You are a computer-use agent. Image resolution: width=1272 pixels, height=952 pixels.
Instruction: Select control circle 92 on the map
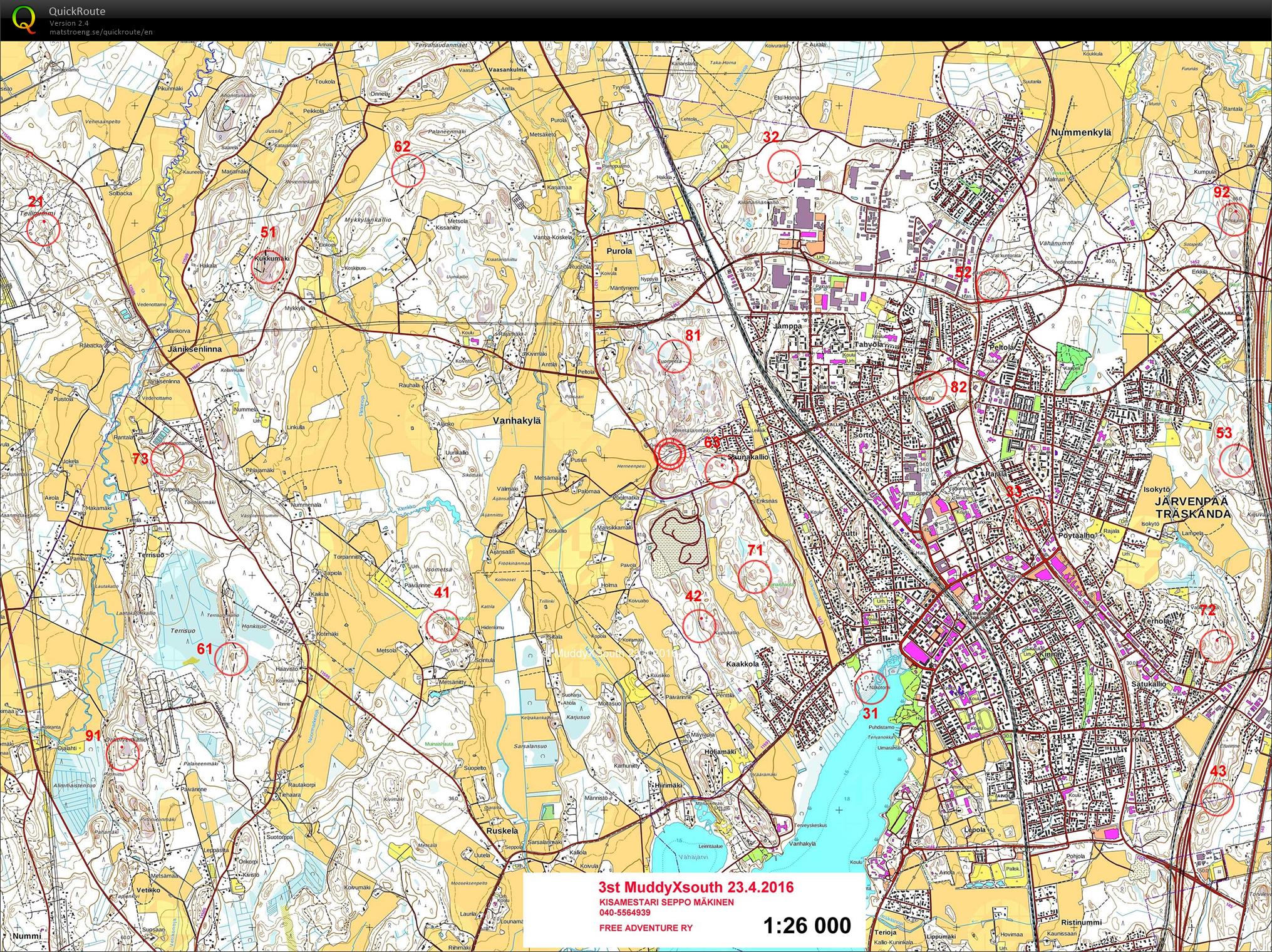tap(1233, 219)
